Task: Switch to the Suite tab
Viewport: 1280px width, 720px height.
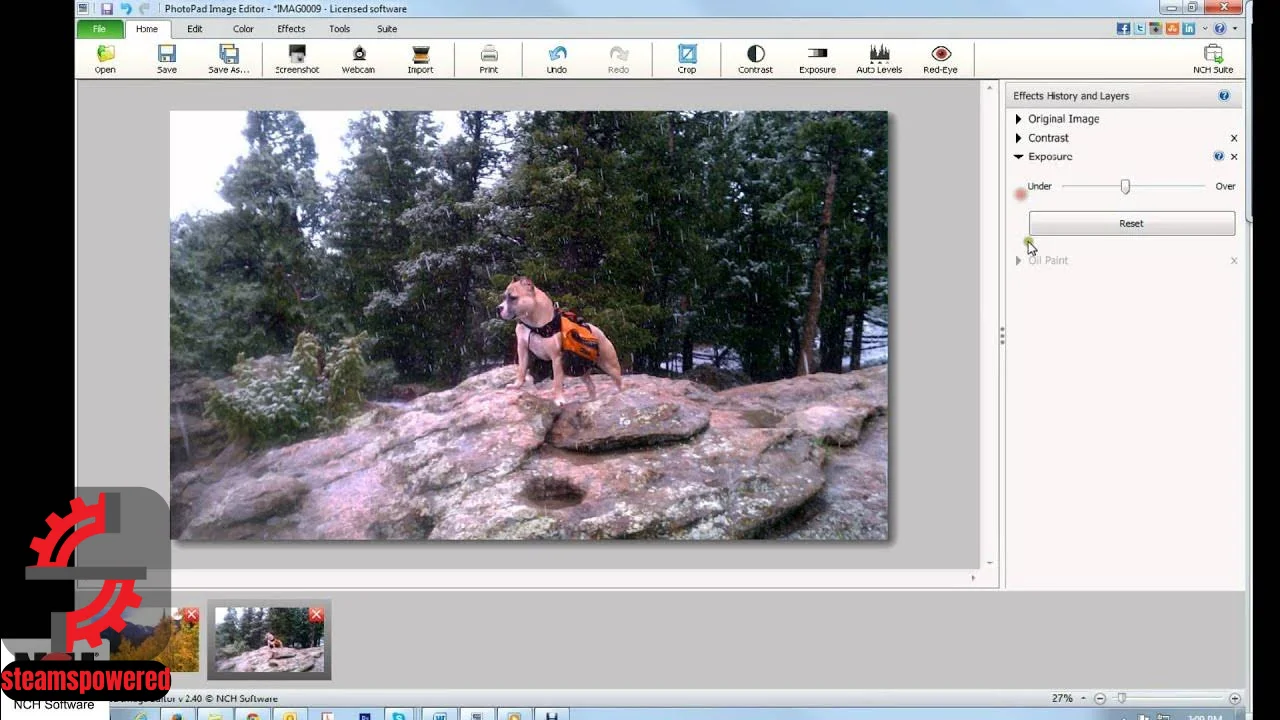Action: [x=387, y=29]
